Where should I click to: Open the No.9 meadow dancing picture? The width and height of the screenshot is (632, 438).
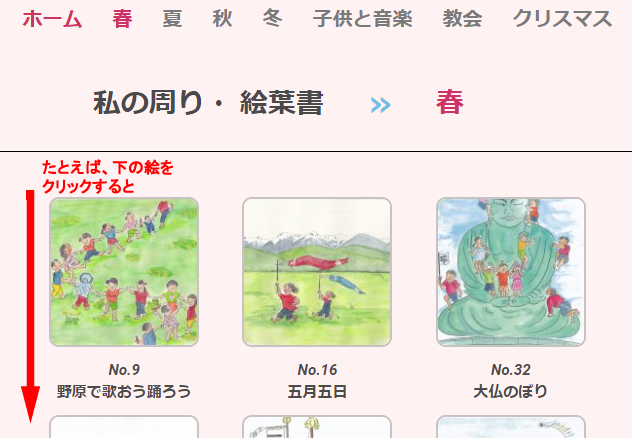click(x=124, y=272)
